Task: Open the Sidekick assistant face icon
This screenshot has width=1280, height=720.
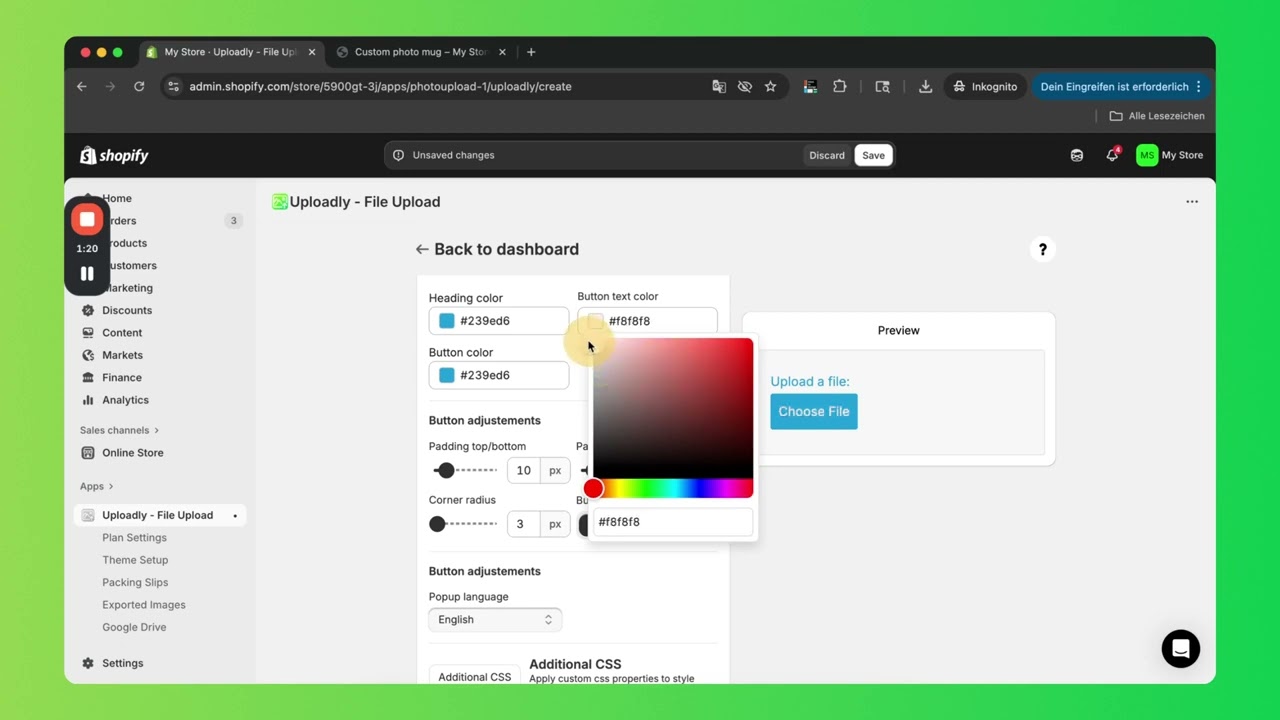Action: pos(1077,155)
